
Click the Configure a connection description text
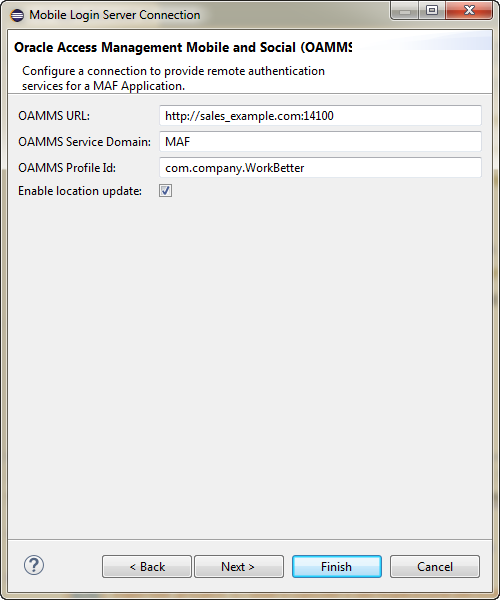pyautogui.click(x=173, y=78)
